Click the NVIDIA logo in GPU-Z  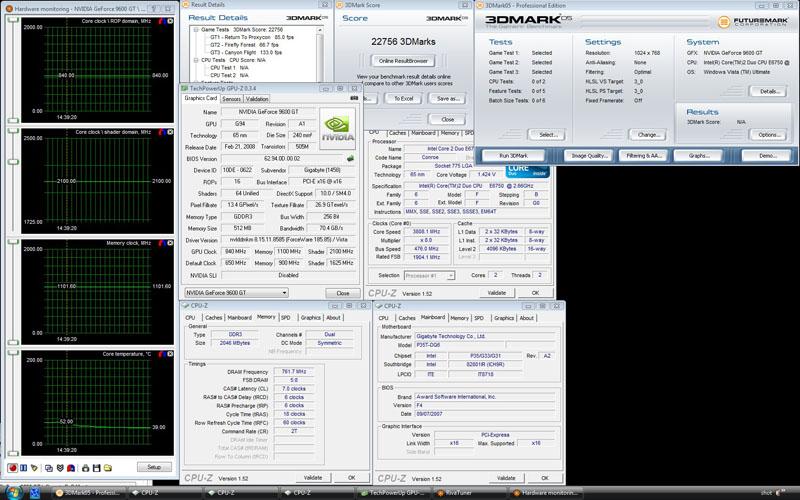point(337,129)
